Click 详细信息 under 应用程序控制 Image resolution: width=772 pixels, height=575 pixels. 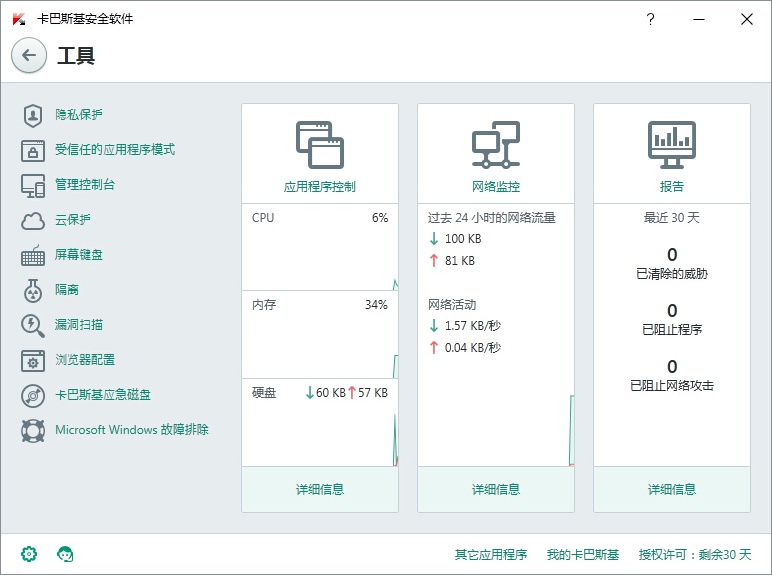[x=320, y=489]
